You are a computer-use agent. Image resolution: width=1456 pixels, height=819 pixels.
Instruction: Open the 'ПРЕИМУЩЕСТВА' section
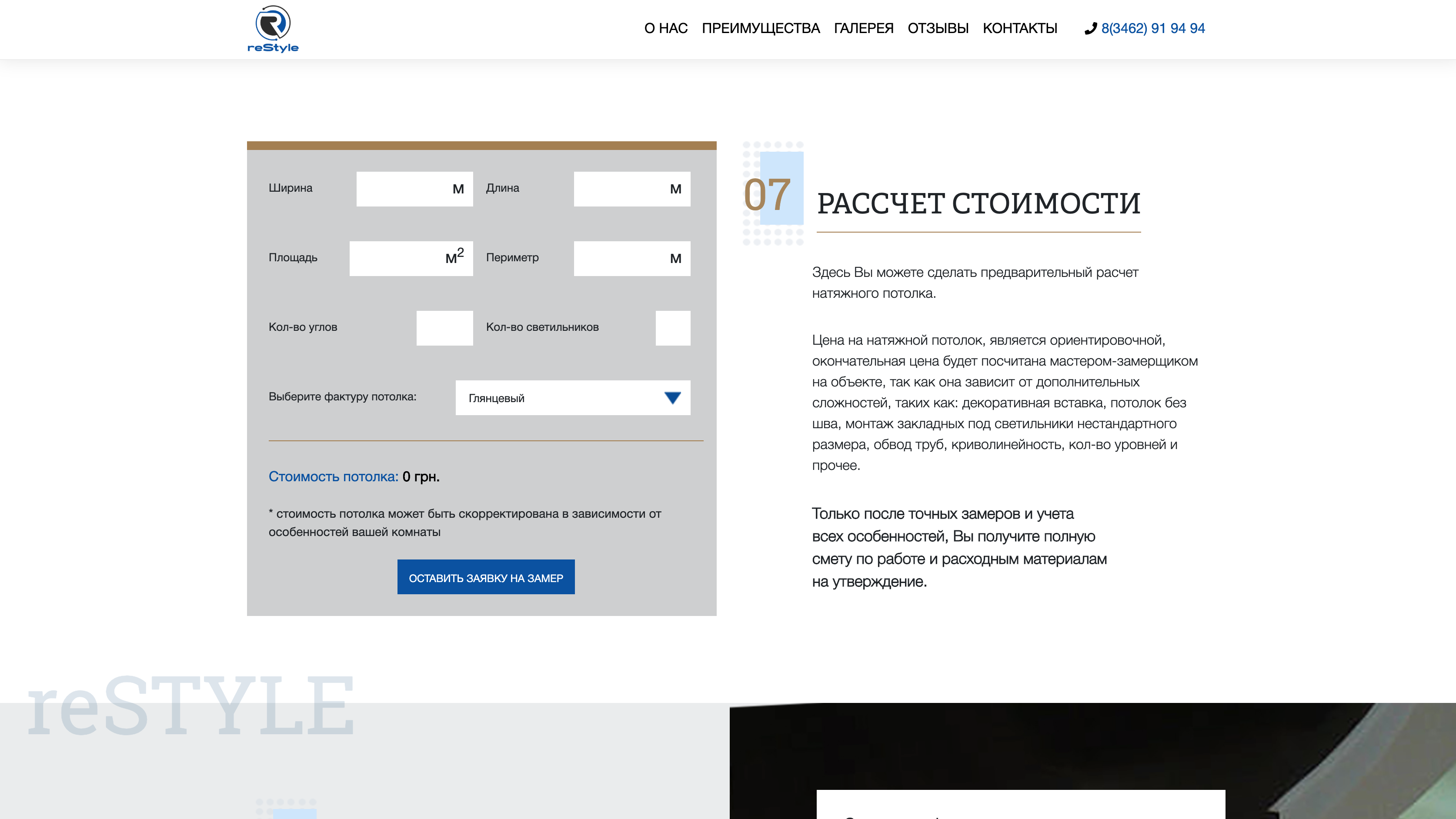pos(761,28)
